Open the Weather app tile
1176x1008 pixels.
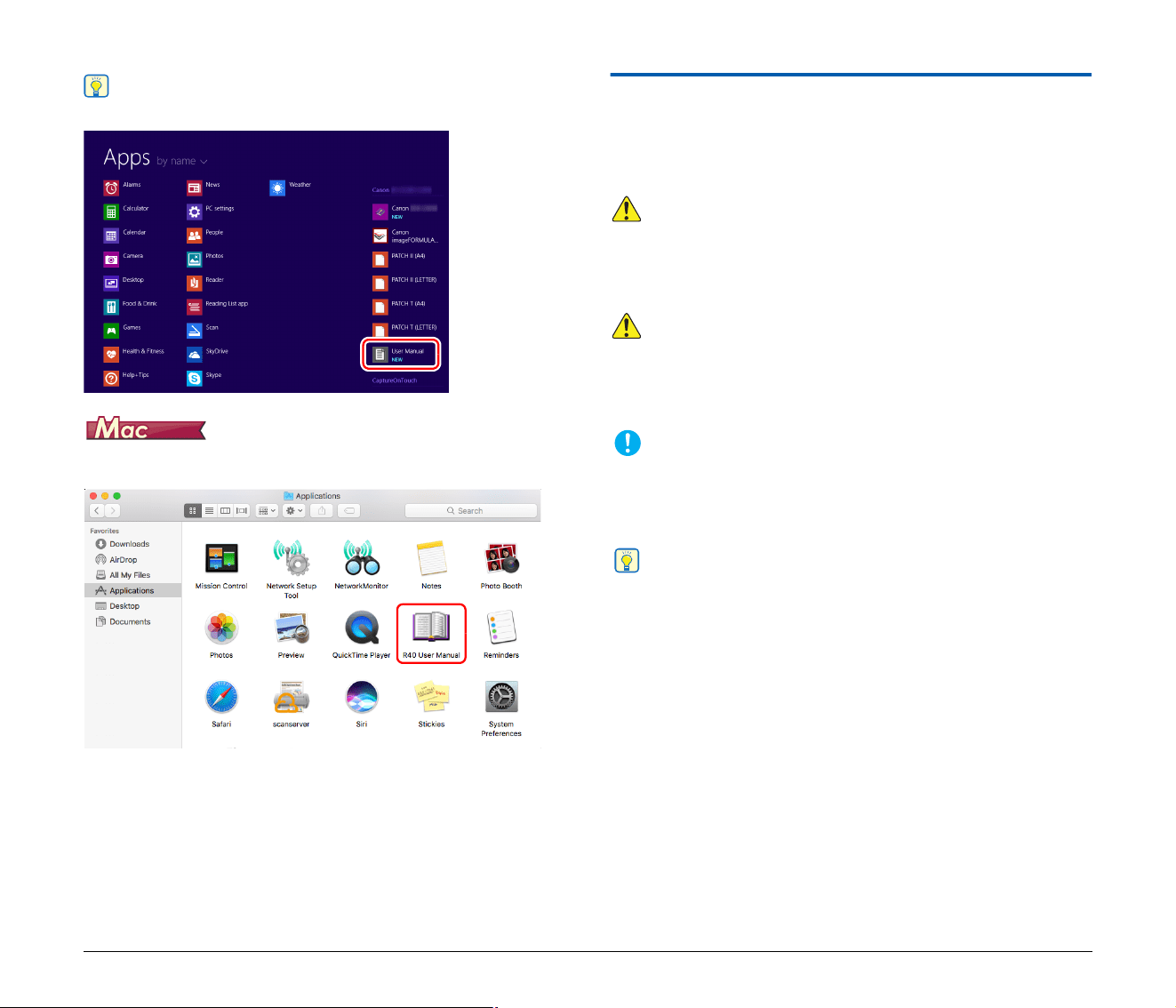pos(291,188)
